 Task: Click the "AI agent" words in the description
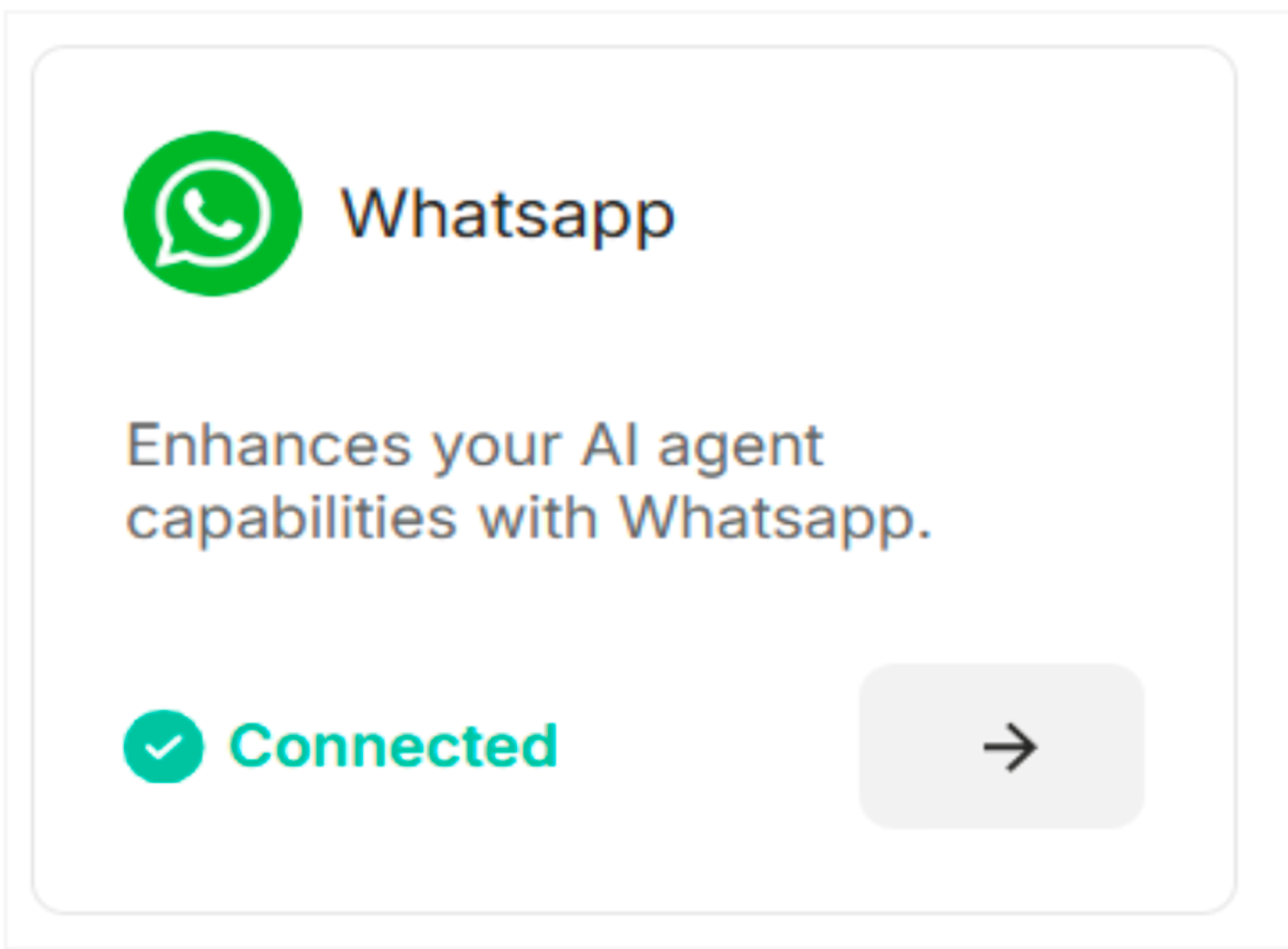click(703, 447)
